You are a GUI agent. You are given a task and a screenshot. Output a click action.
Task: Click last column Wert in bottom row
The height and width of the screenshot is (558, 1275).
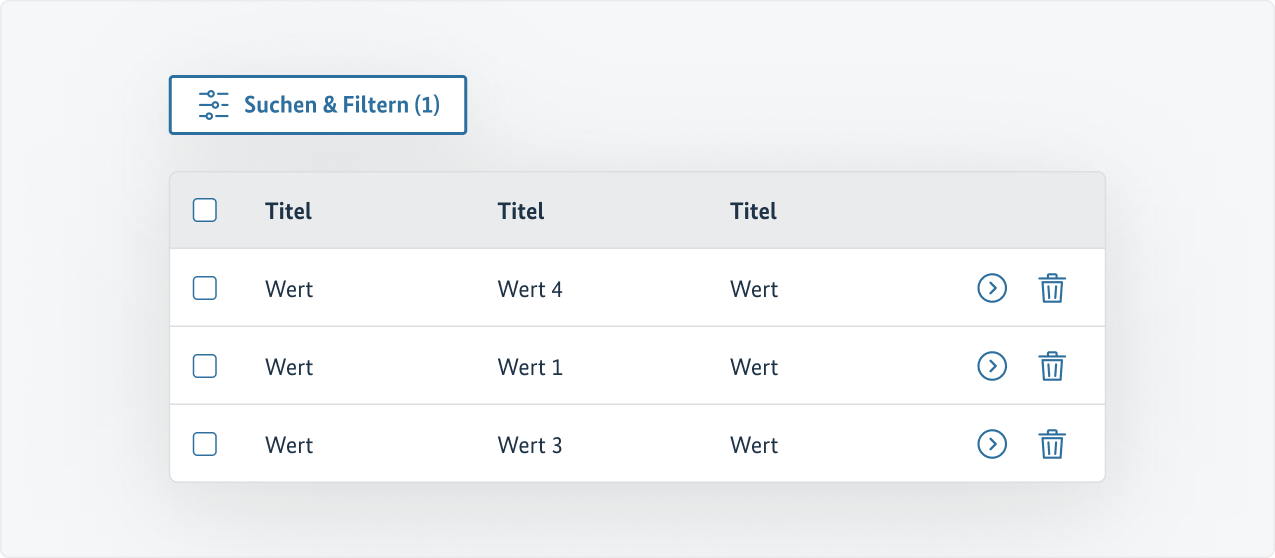click(x=754, y=445)
